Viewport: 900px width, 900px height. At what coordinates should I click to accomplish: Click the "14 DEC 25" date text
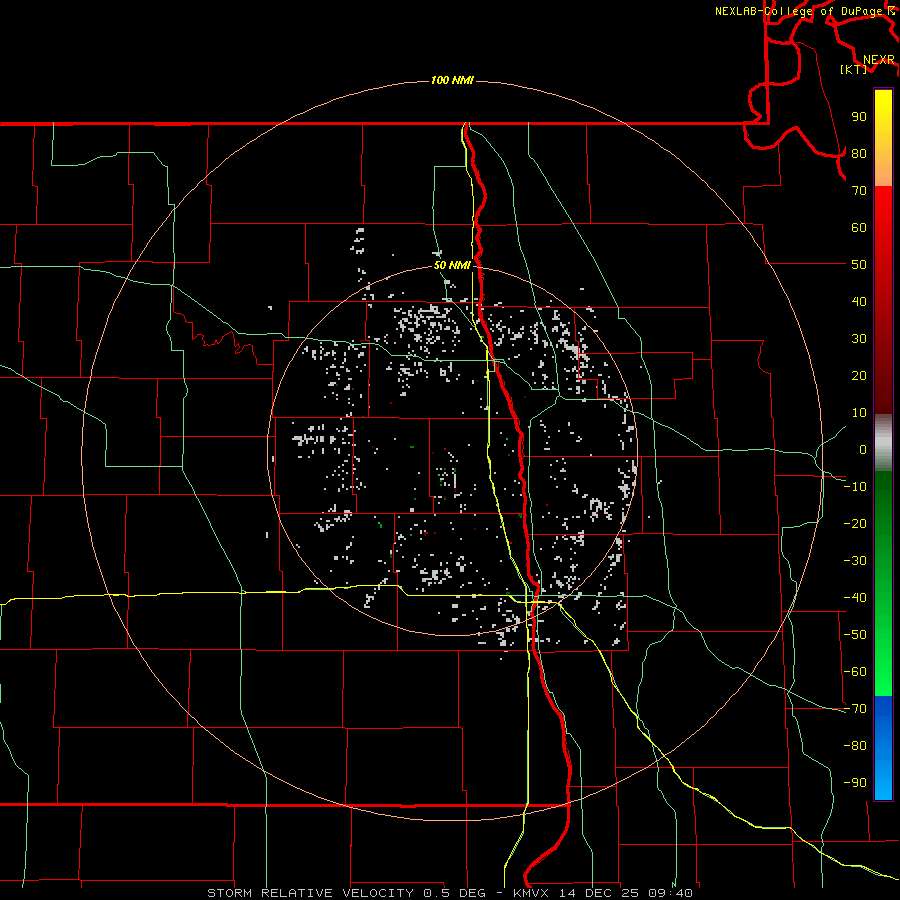tap(598, 893)
